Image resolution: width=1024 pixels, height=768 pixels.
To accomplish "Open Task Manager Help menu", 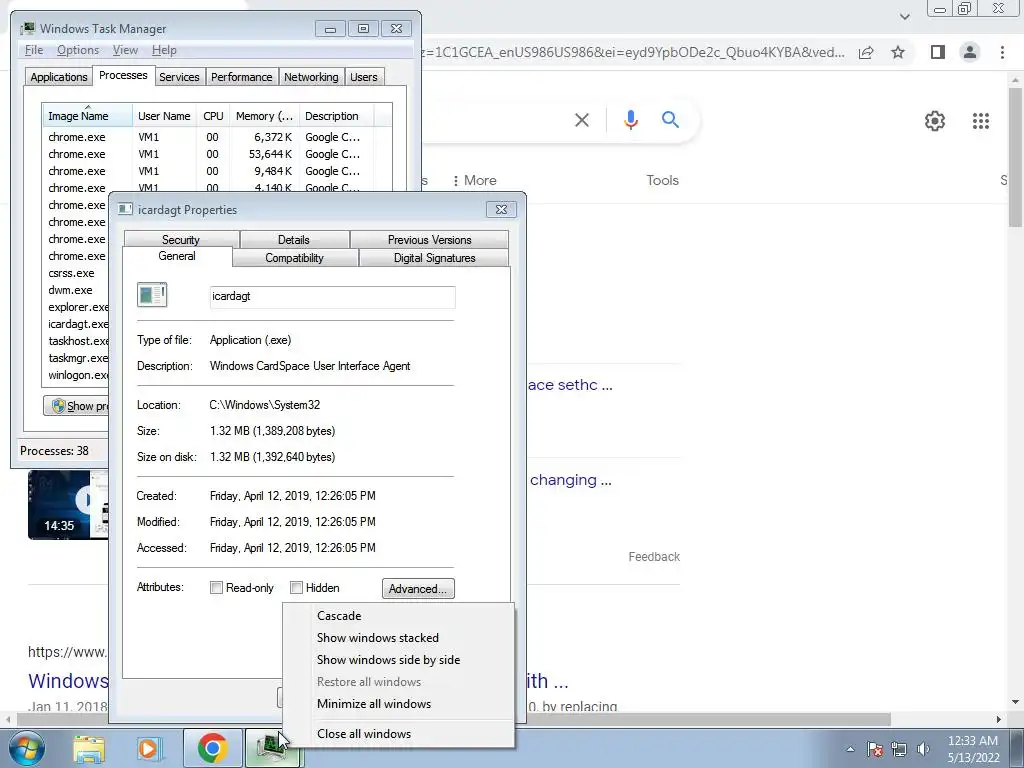I will coord(164,50).
